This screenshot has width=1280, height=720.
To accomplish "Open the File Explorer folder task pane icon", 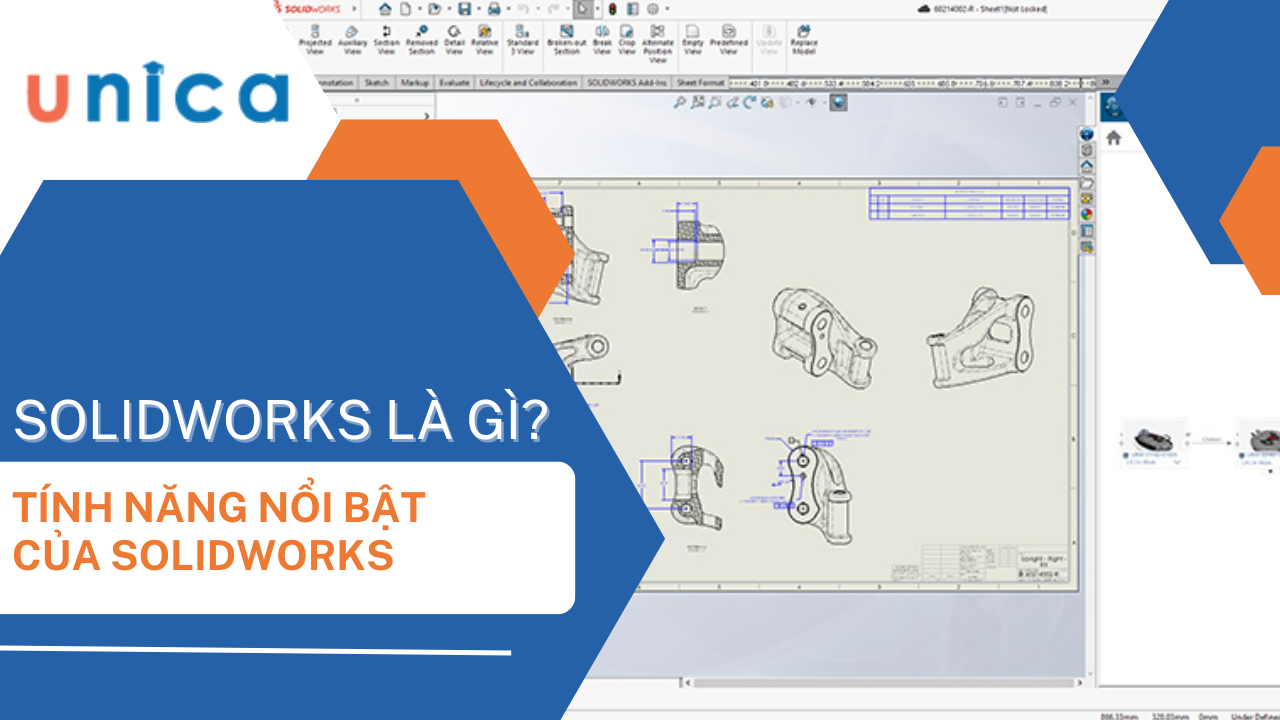I will point(1087,183).
